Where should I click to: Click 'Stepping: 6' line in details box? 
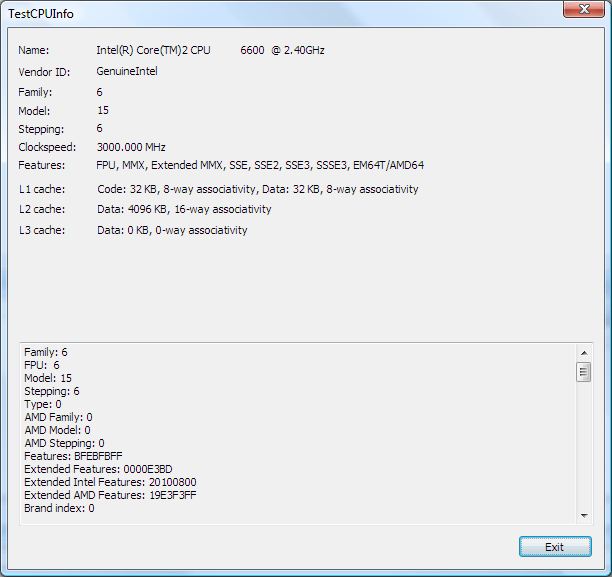tap(52, 391)
